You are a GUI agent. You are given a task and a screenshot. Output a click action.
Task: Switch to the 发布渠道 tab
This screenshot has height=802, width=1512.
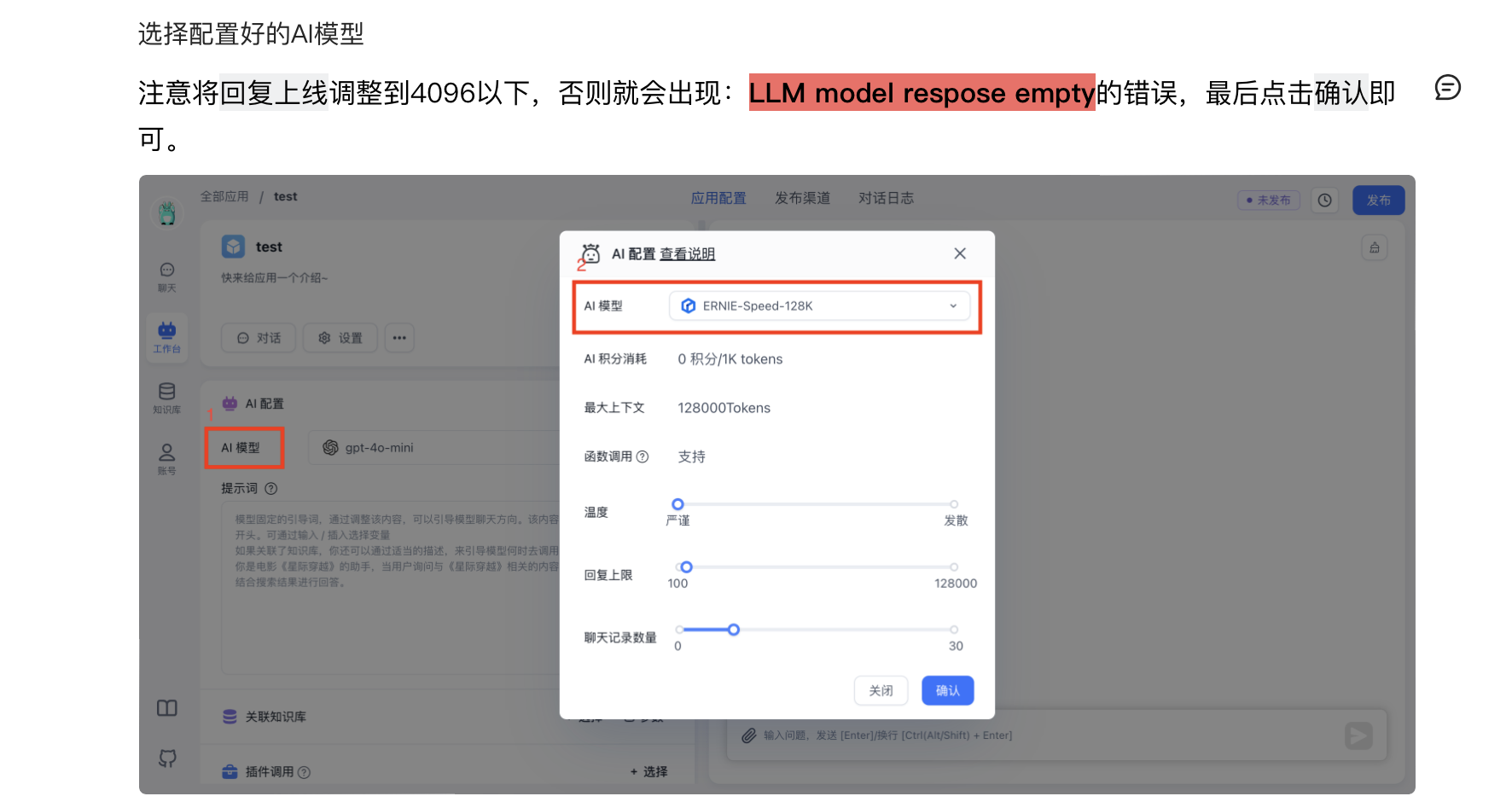[802, 198]
